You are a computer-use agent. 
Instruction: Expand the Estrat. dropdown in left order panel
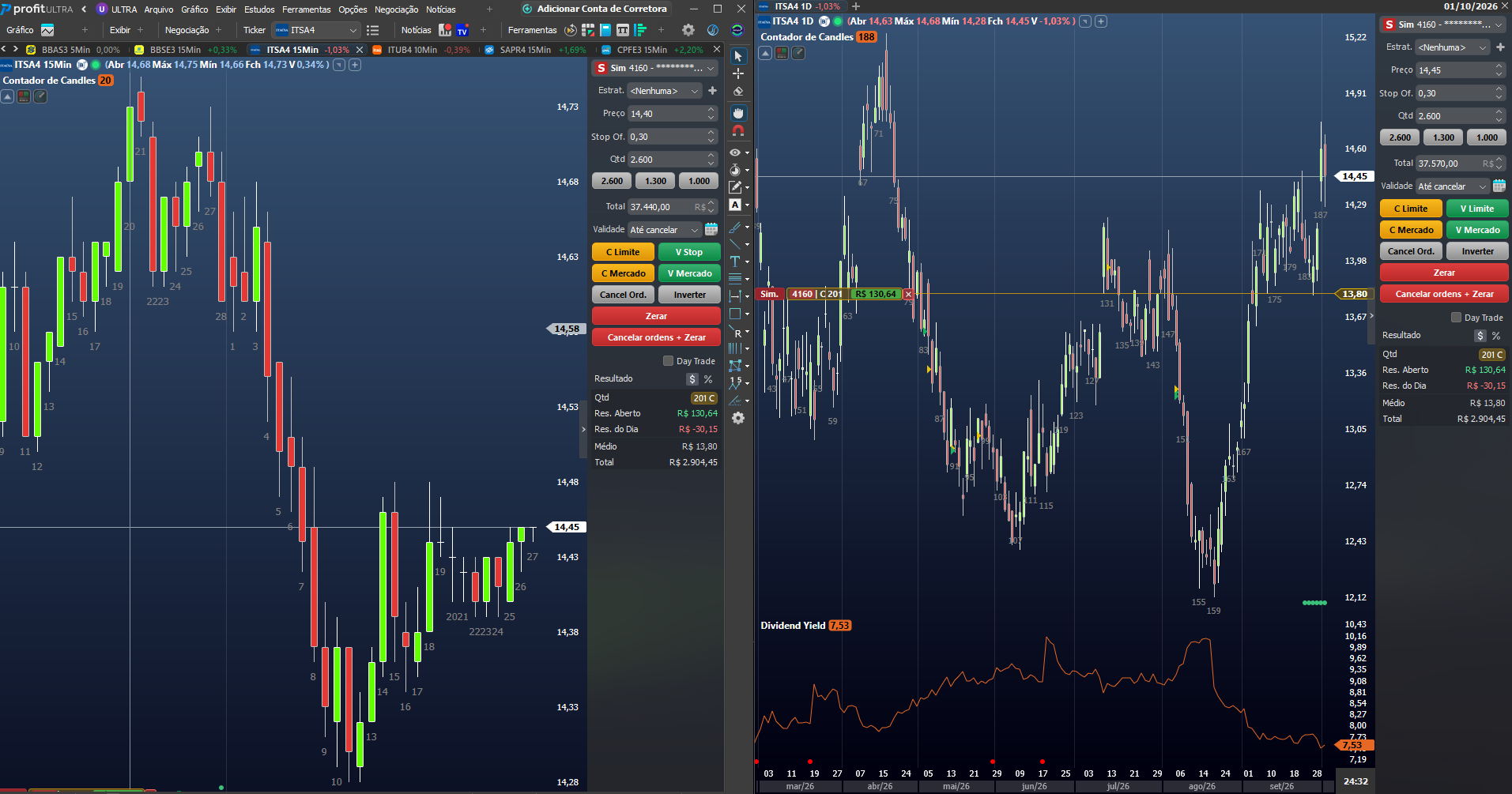(x=664, y=91)
